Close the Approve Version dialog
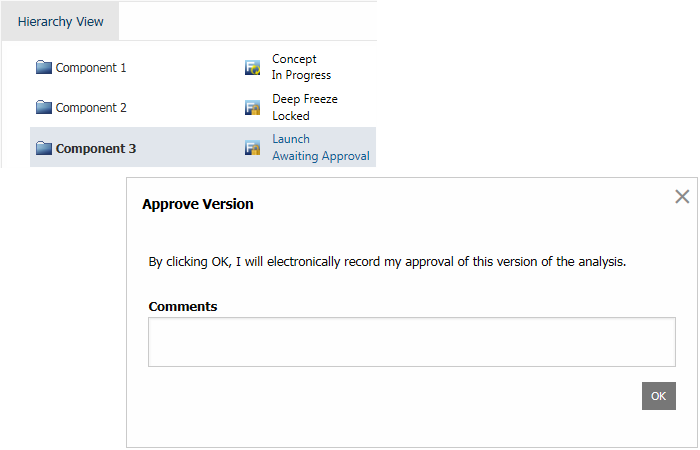Image resolution: width=700 pixels, height=450 pixels. [x=682, y=197]
